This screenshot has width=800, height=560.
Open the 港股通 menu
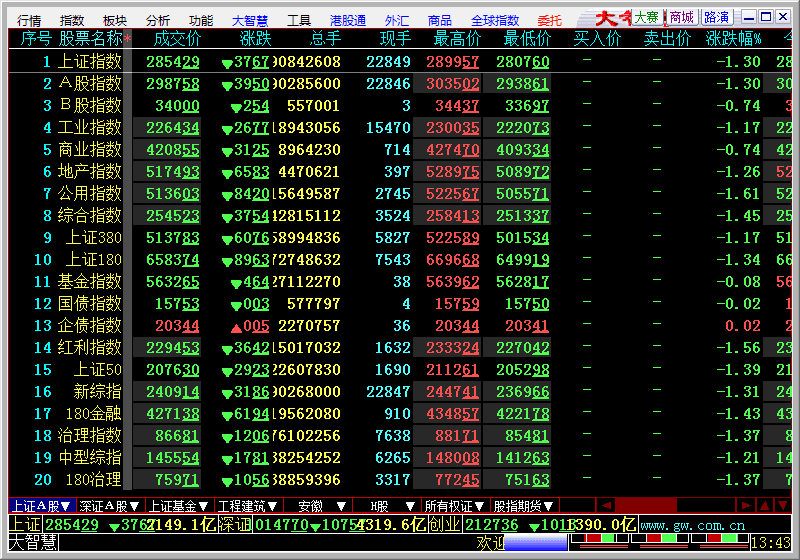[347, 20]
